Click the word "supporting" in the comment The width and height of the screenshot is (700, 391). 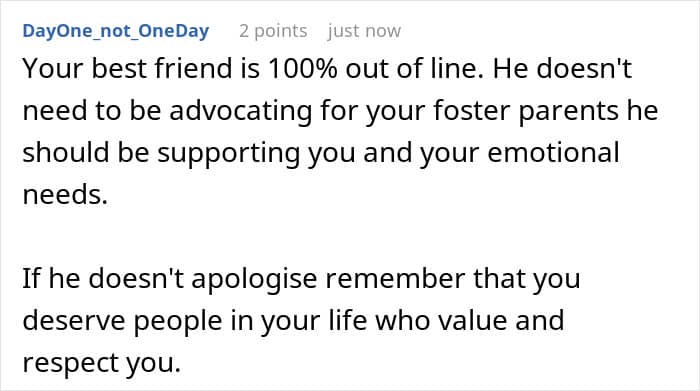[229, 154]
